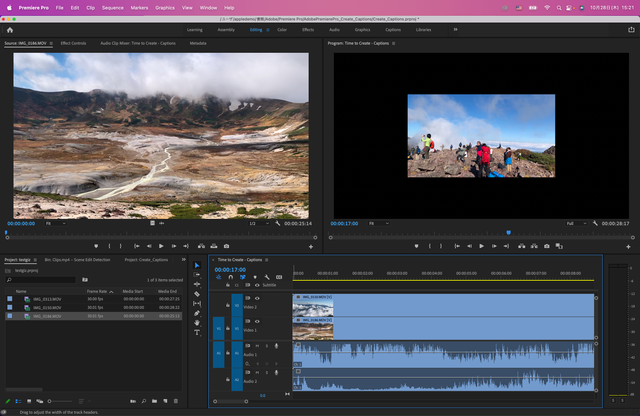
Task: Select the Hand tool
Action: tap(197, 323)
